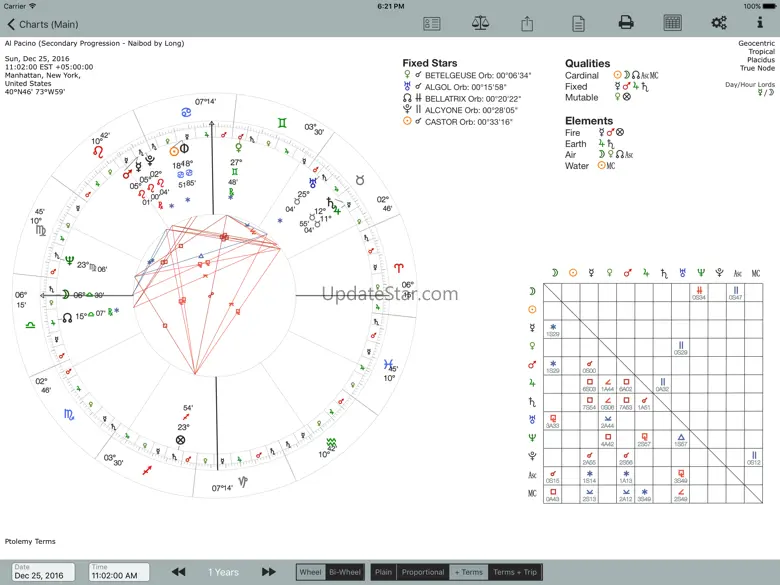Select CASTOR fixed star entry
Image resolution: width=780 pixels, height=585 pixels.
click(x=458, y=122)
